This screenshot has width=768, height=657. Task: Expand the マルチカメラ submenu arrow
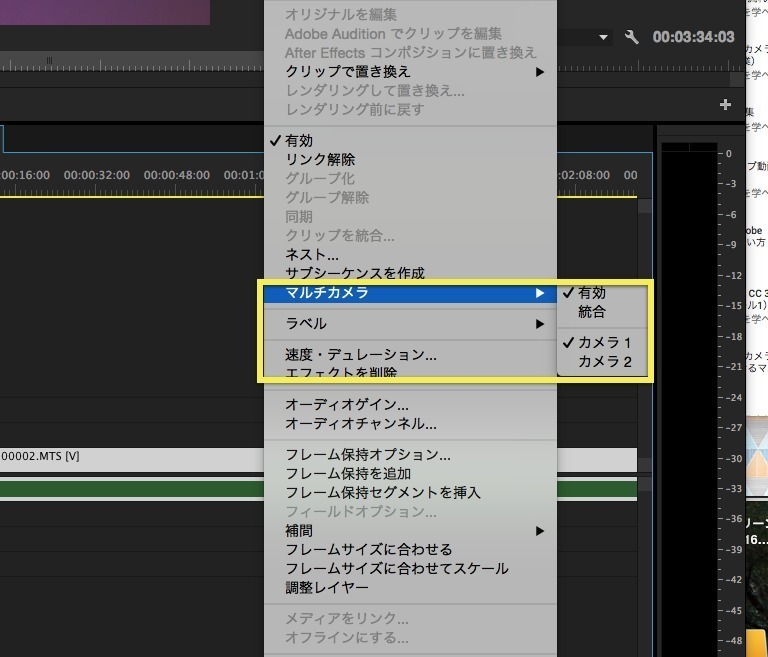coord(540,293)
